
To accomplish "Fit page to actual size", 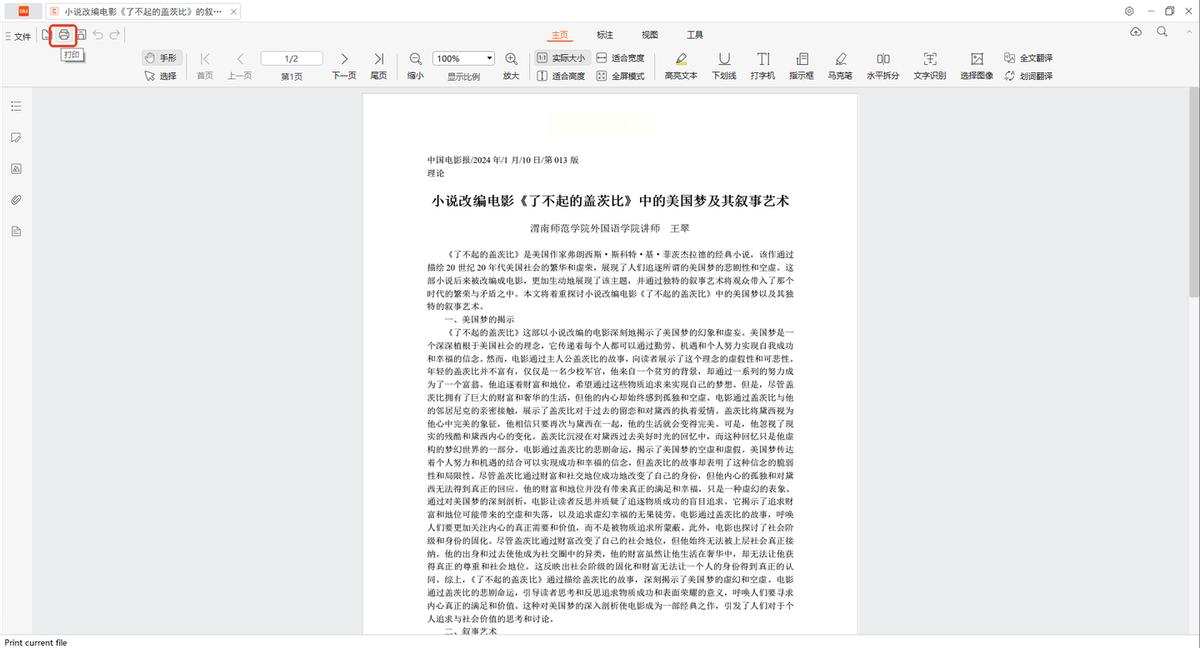I will point(563,58).
